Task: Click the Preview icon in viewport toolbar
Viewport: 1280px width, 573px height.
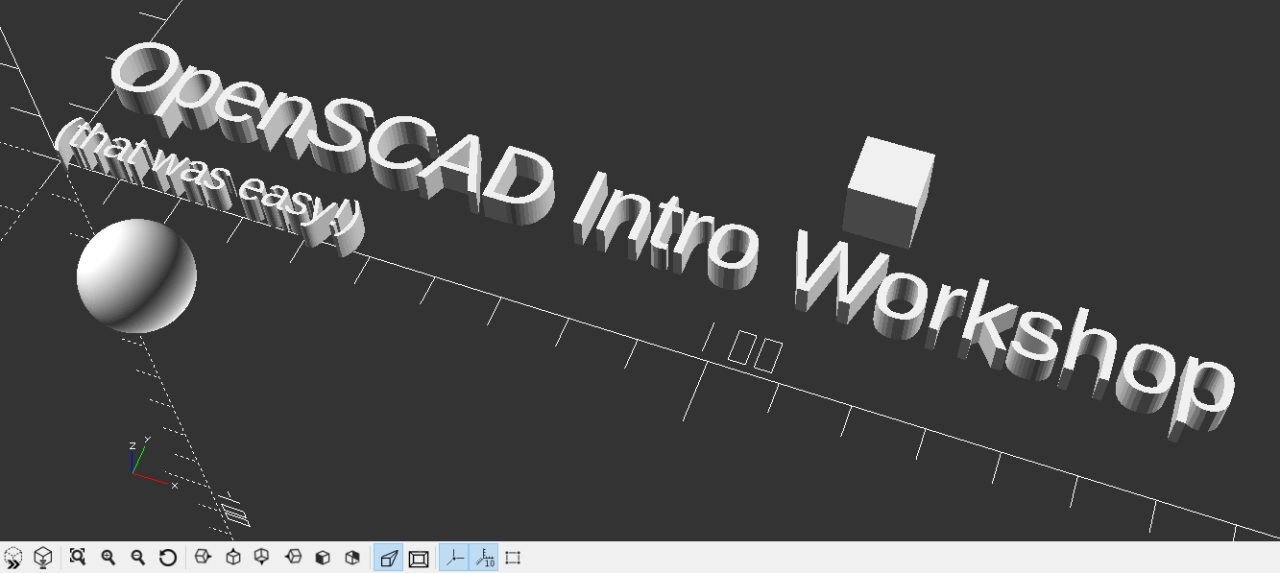Action: 13,558
